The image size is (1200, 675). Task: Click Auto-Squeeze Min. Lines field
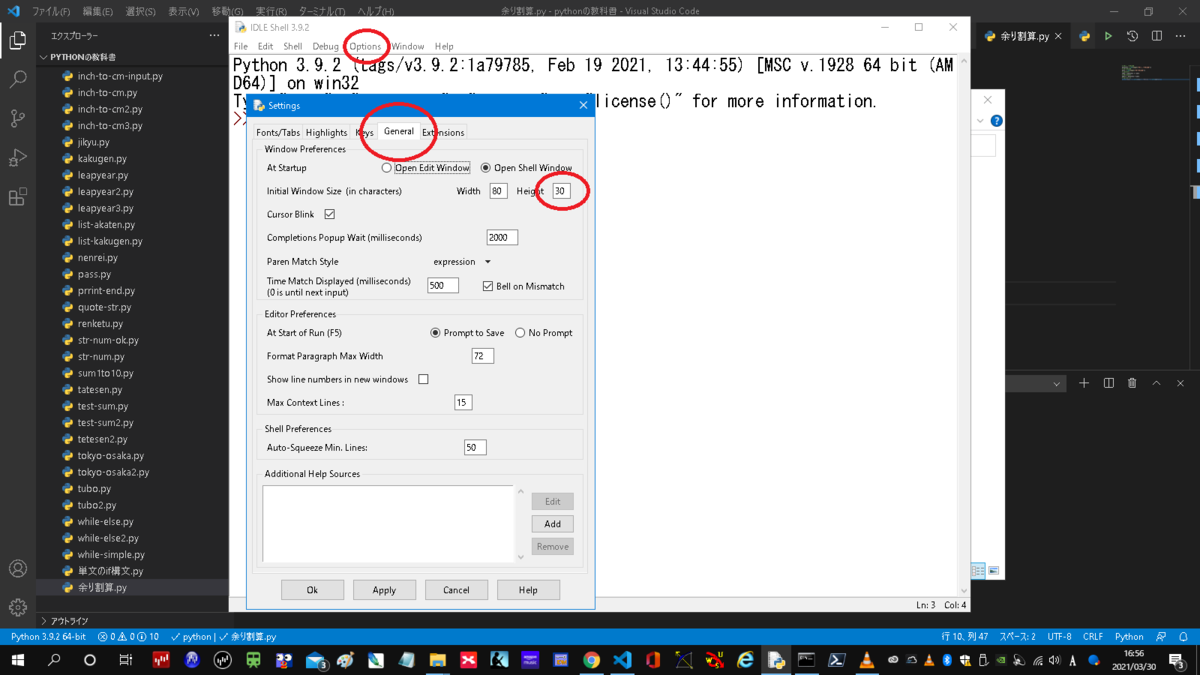[475, 448]
